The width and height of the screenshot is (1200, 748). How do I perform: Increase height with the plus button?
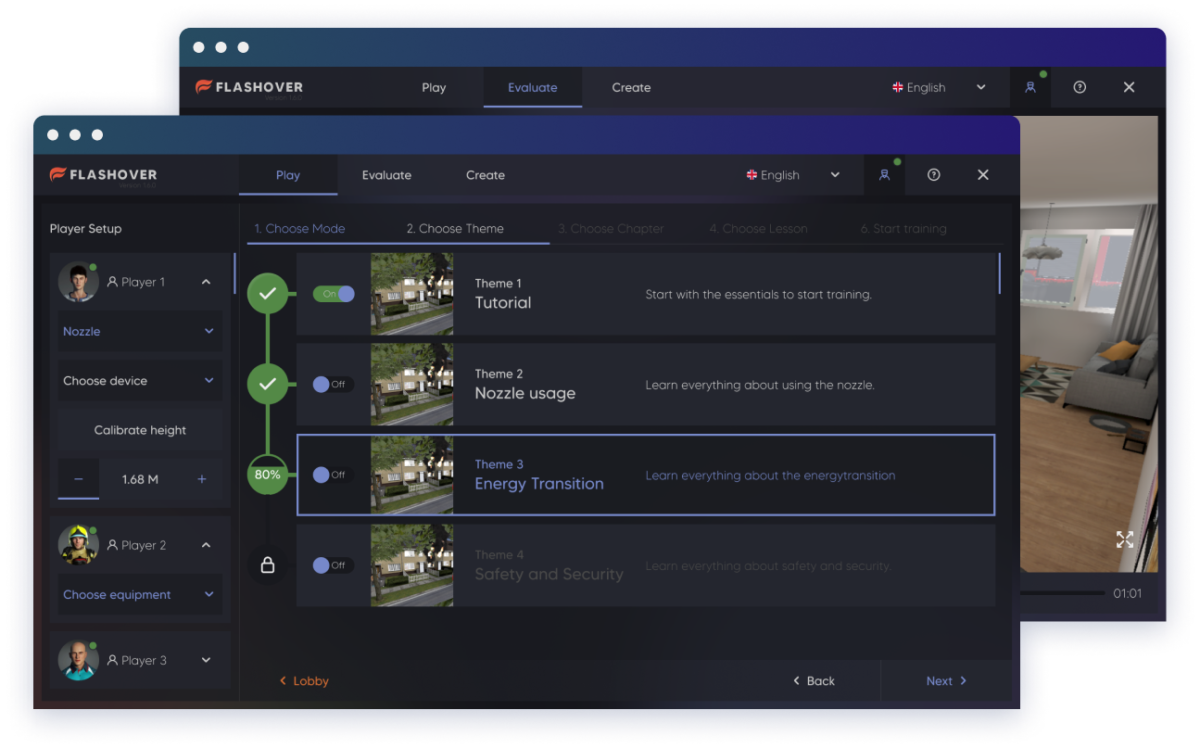coord(201,479)
